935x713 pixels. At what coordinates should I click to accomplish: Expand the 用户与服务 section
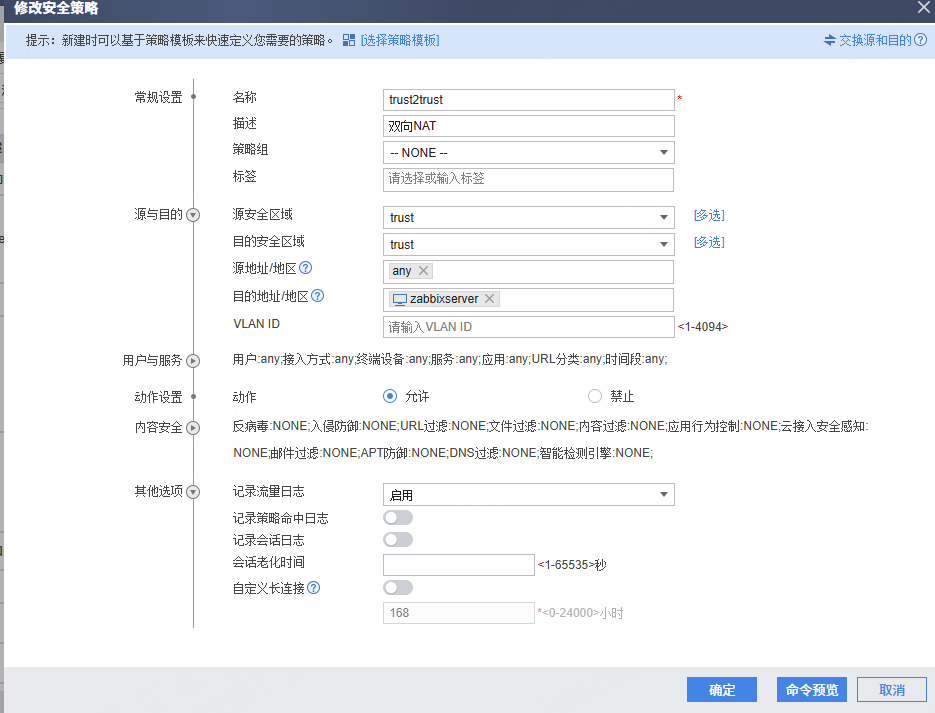click(x=194, y=361)
